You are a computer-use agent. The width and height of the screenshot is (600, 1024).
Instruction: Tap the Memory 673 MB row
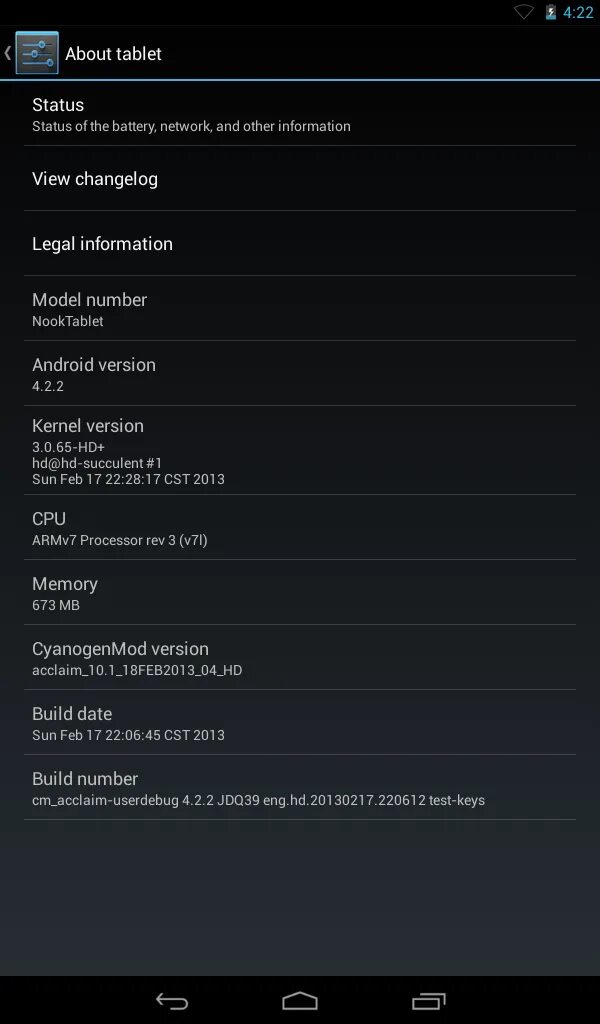click(300, 592)
